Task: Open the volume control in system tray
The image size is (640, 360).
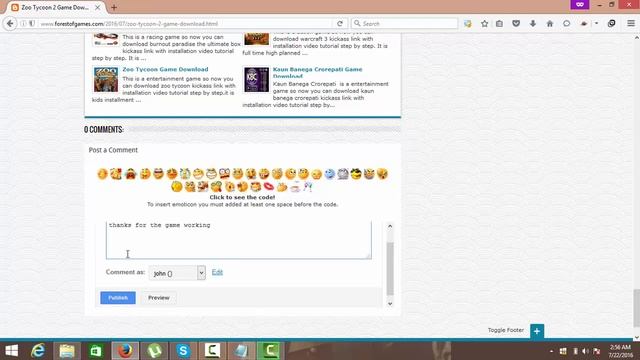Action: coord(585,351)
